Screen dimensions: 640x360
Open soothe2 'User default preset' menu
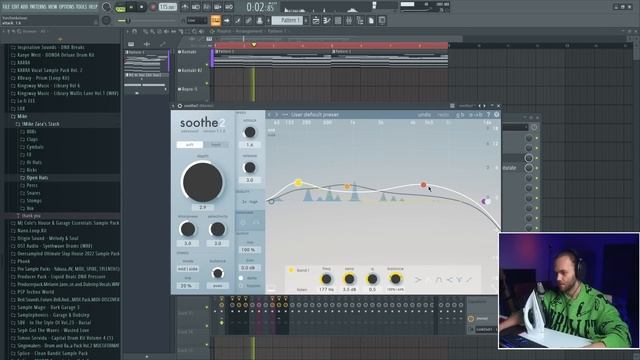coord(315,115)
